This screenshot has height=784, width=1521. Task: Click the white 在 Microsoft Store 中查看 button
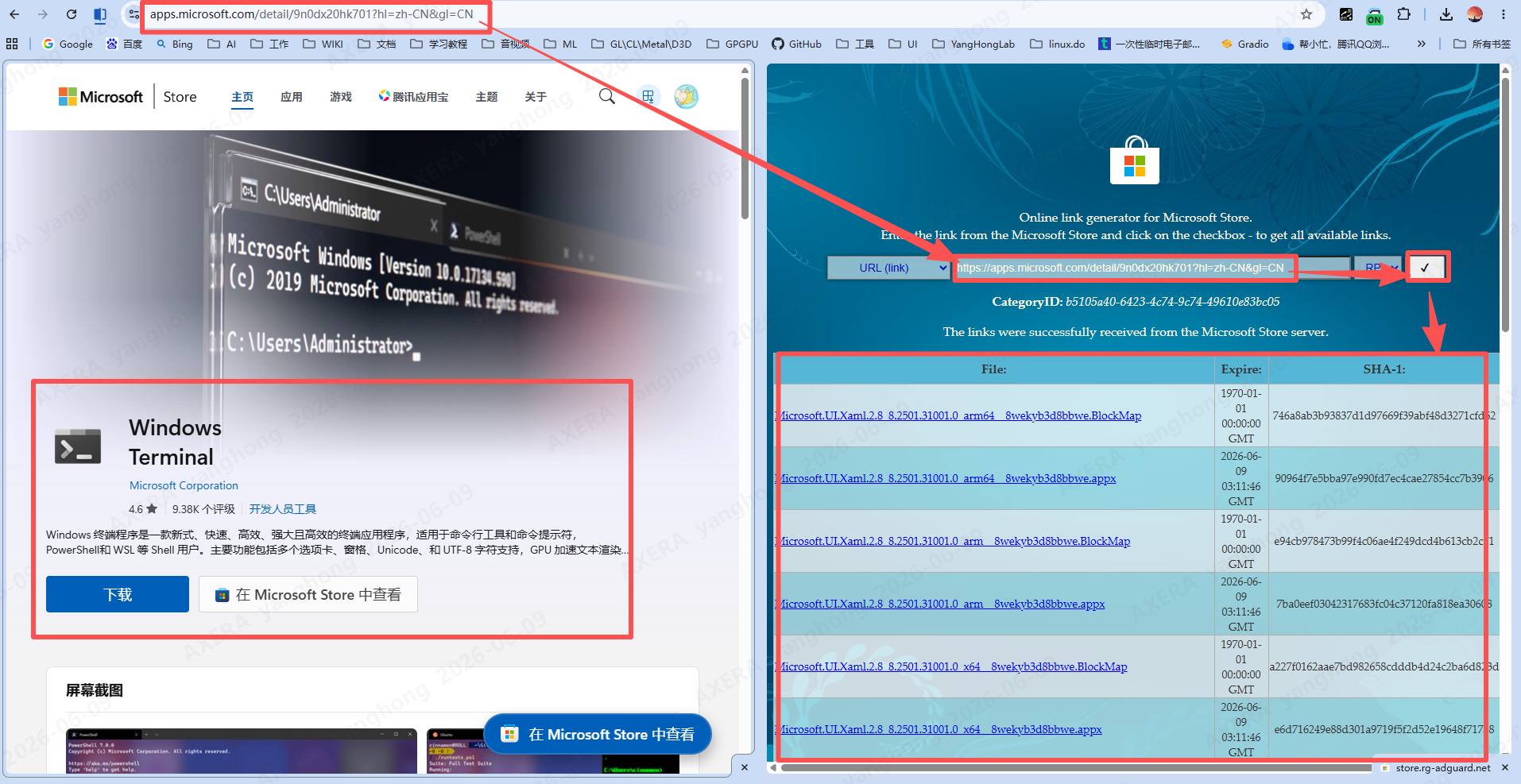[308, 594]
